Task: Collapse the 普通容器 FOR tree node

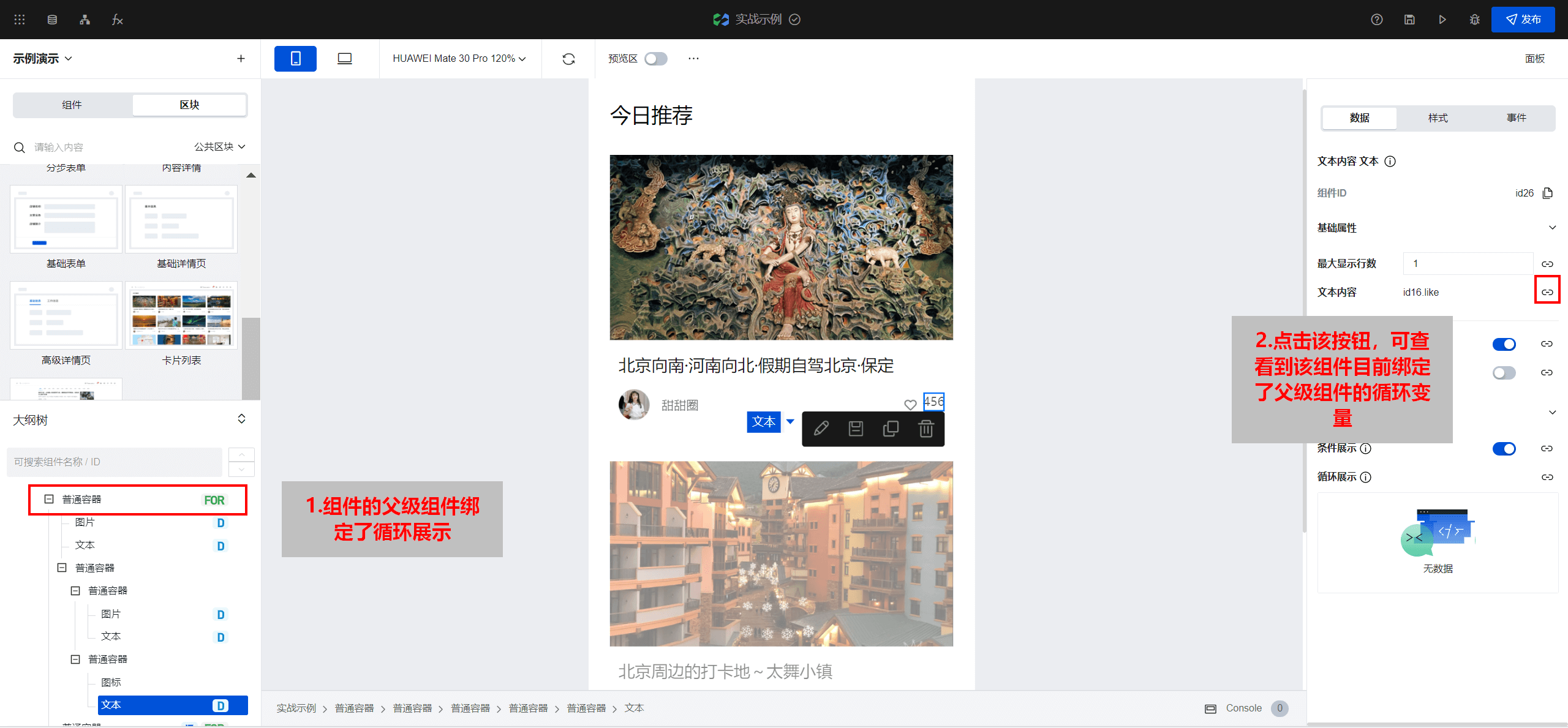Action: (x=49, y=500)
